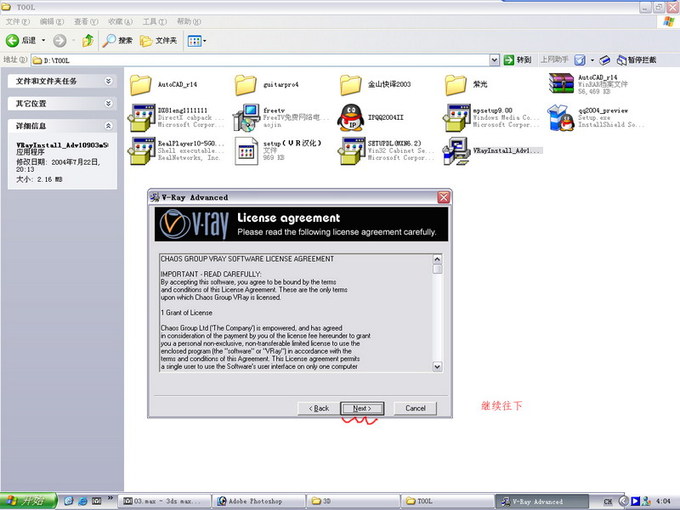Open the dropdown next to 上网助手 icon
Image resolution: width=680 pixels, height=510 pixels.
(x=592, y=60)
